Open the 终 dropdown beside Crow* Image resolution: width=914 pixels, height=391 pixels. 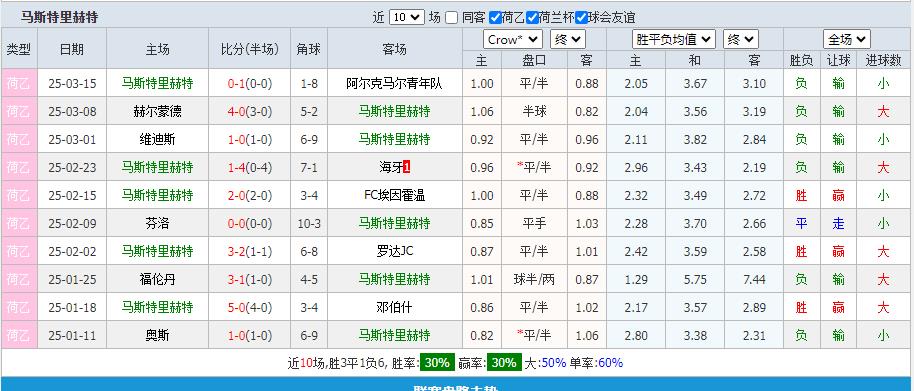click(x=568, y=40)
